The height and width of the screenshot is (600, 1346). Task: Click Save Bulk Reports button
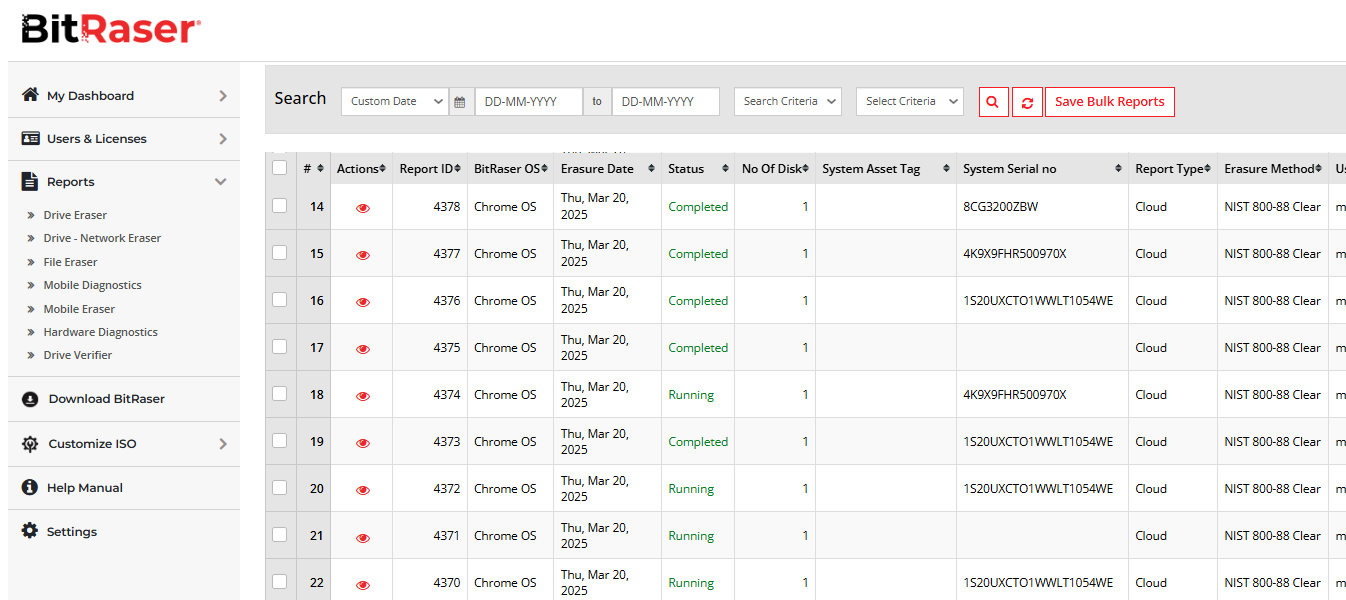1110,102
